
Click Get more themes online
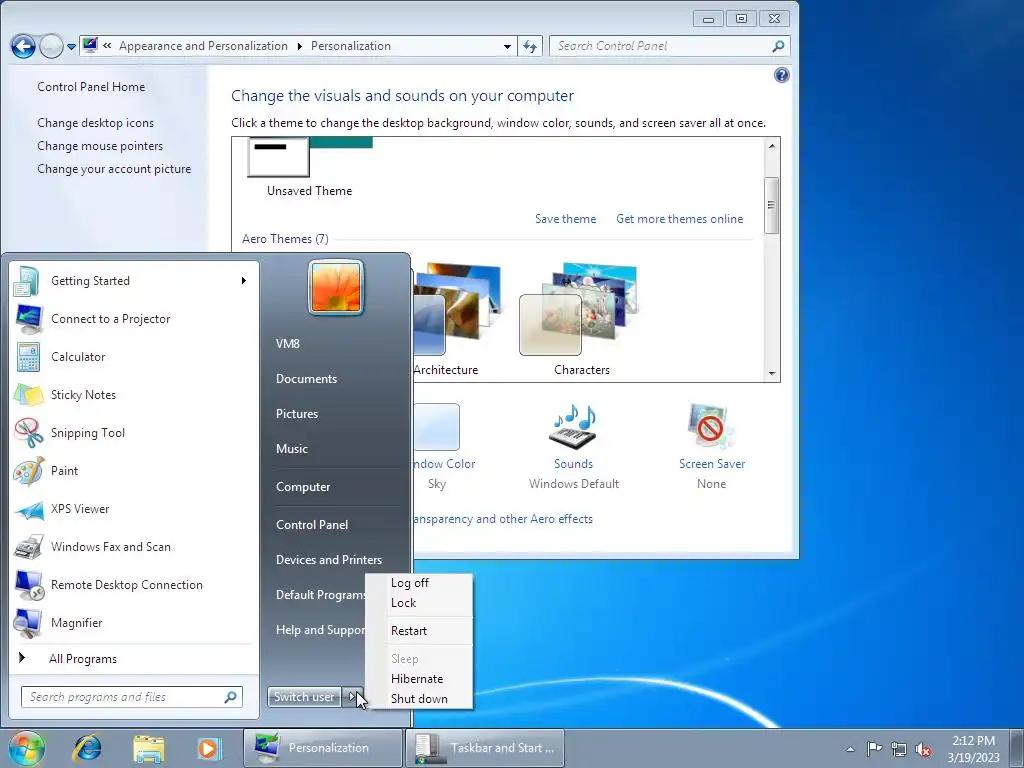click(680, 219)
